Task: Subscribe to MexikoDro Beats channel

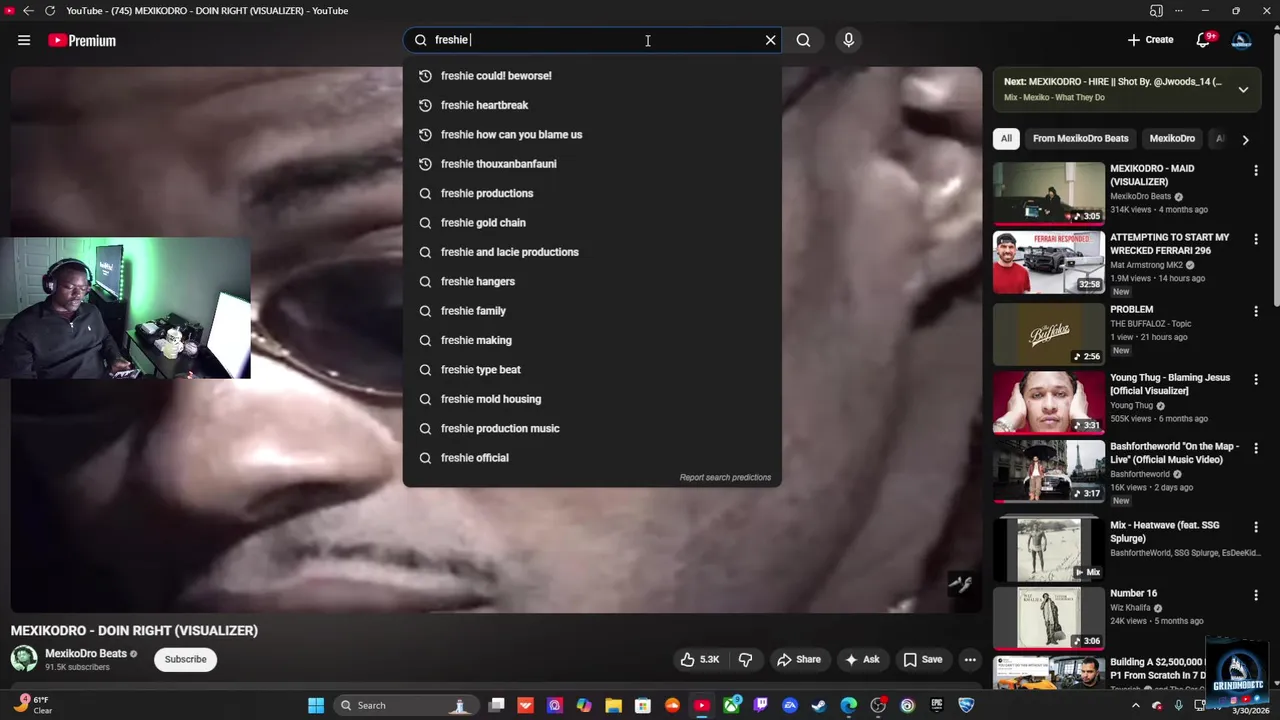Action: (x=185, y=659)
